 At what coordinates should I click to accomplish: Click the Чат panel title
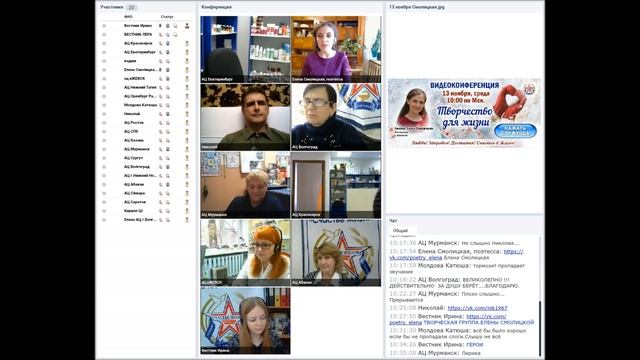tap(393, 221)
